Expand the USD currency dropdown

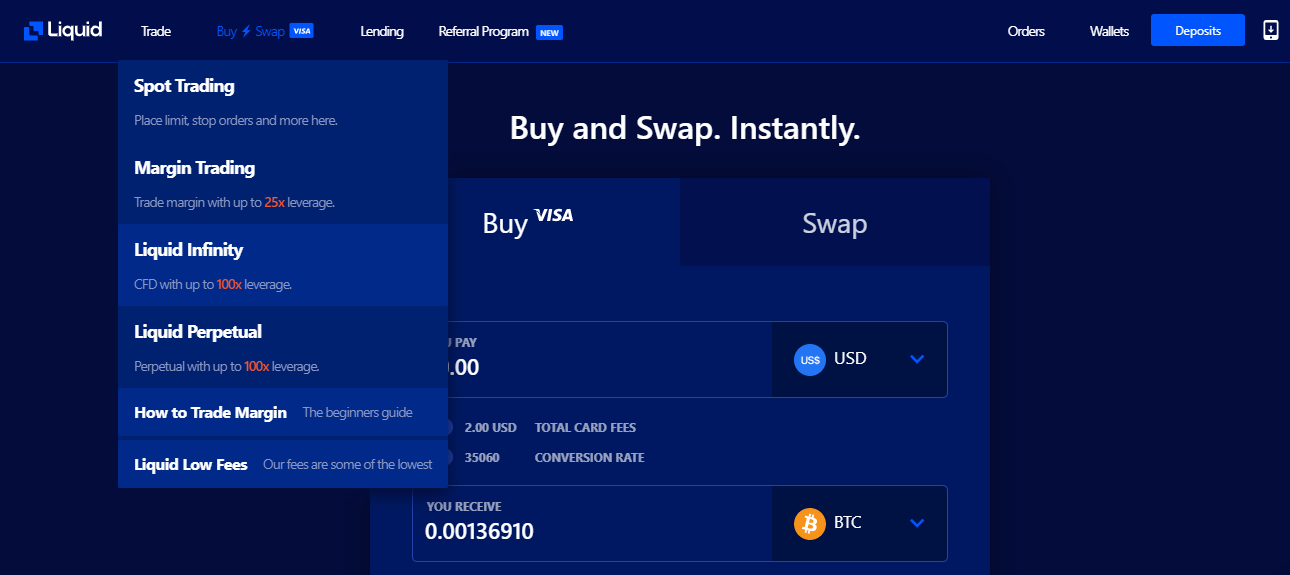[917, 359]
